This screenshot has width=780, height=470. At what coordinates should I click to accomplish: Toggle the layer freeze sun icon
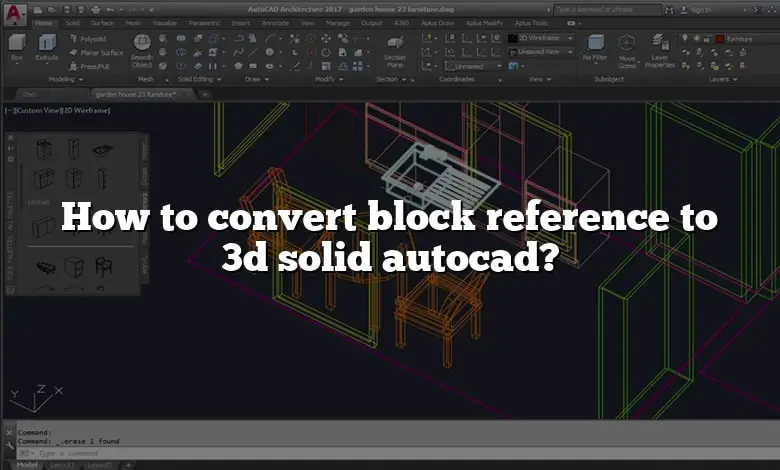(x=696, y=38)
